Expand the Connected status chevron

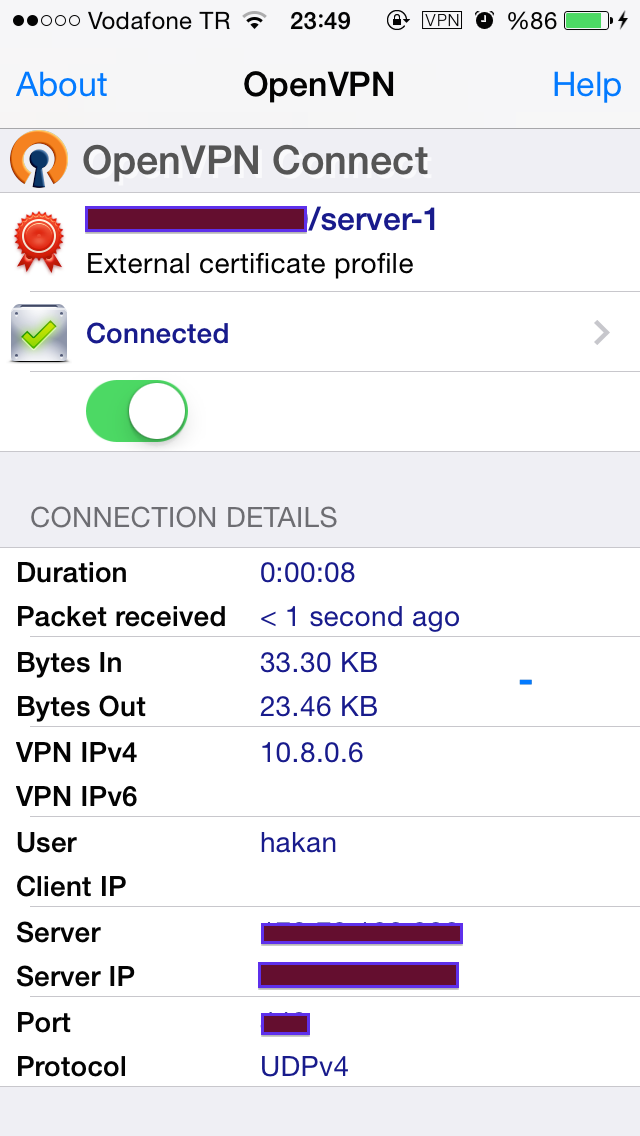602,333
